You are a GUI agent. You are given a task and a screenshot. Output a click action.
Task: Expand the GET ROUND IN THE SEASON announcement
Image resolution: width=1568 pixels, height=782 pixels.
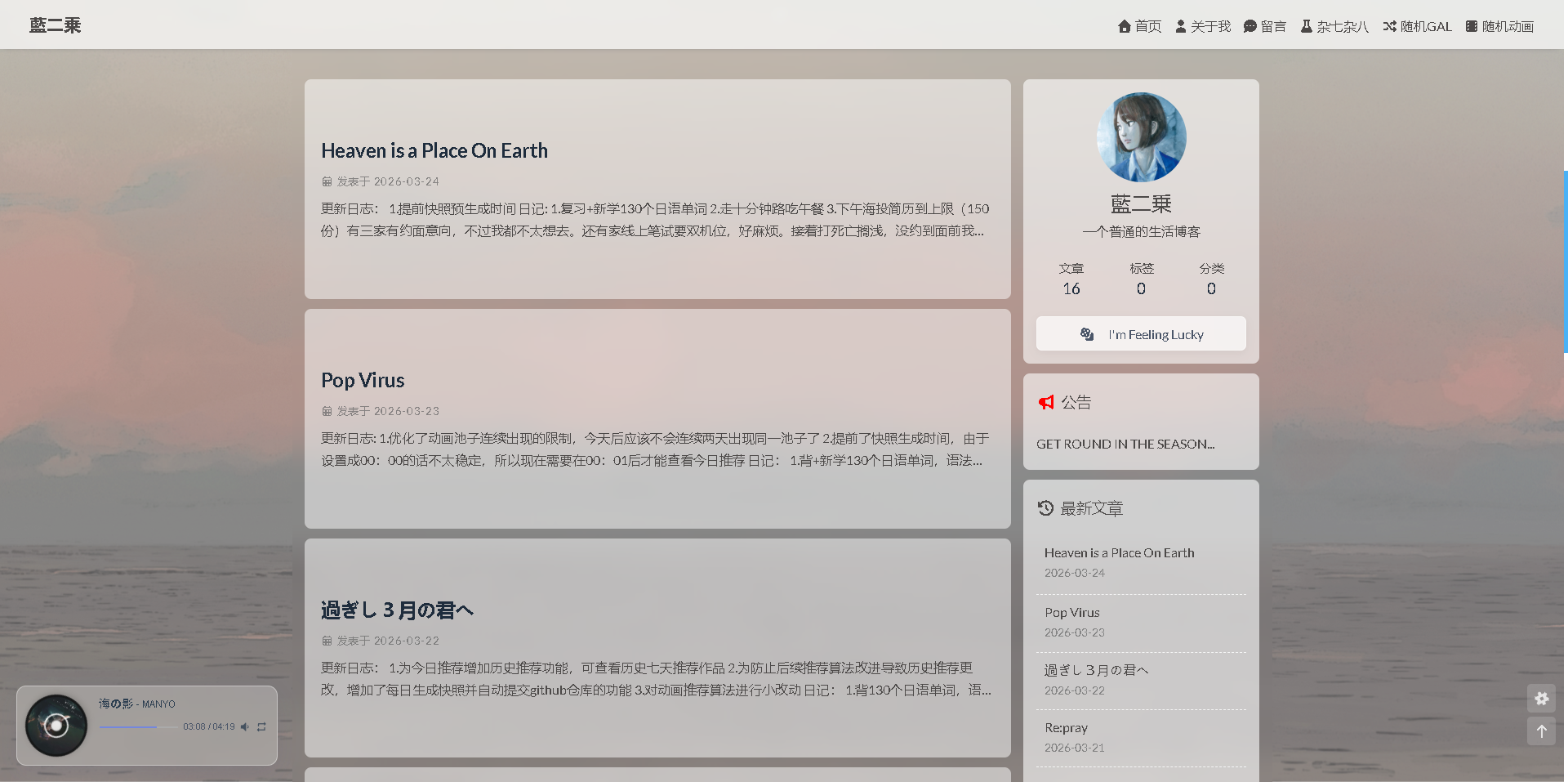point(1126,444)
